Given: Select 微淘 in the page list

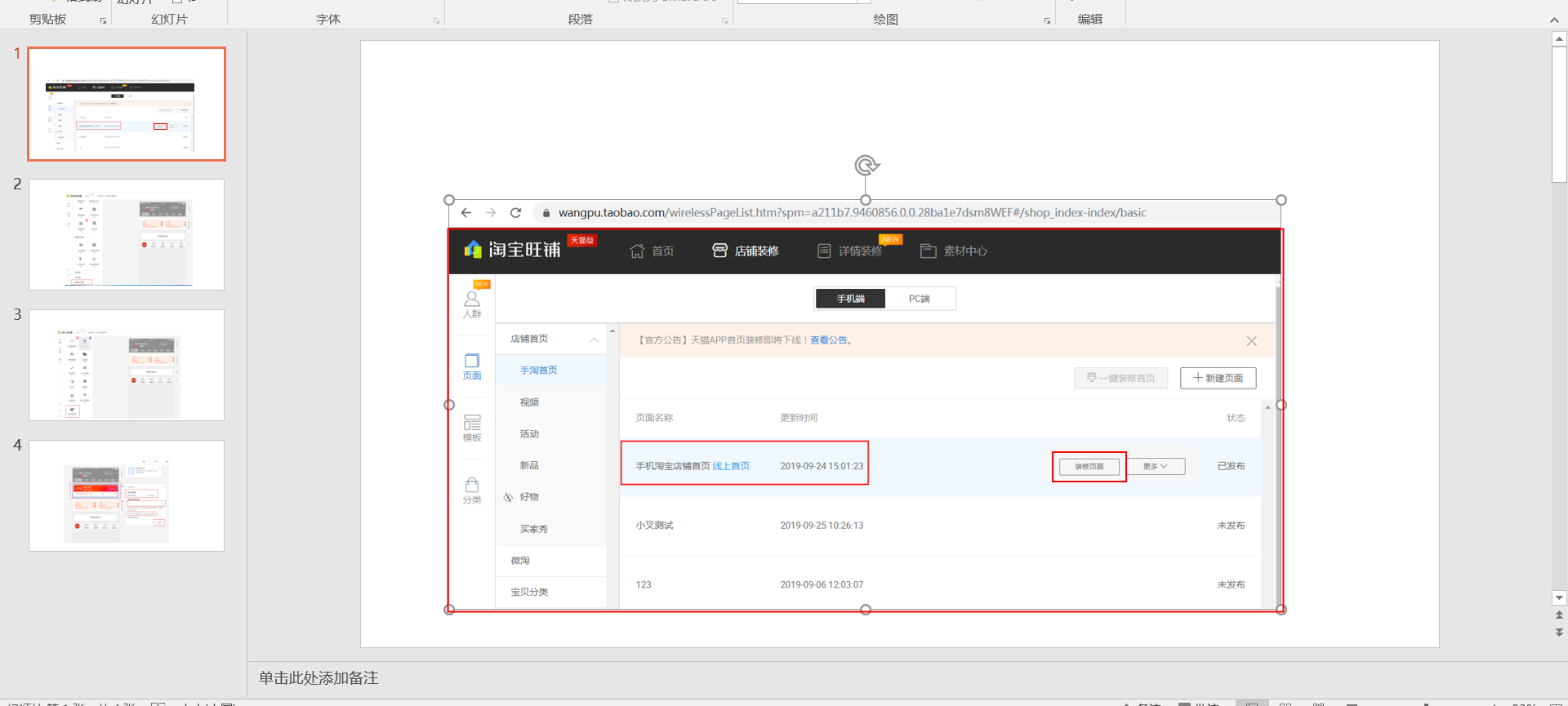Looking at the screenshot, I should pos(520,561).
